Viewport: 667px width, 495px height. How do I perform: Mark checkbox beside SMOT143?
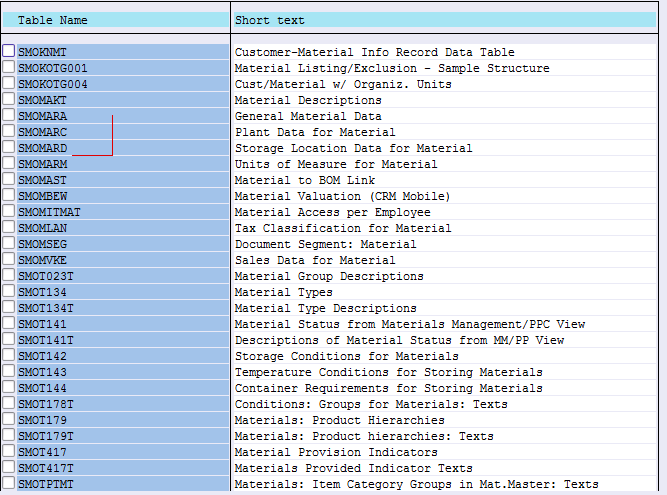(x=9, y=371)
